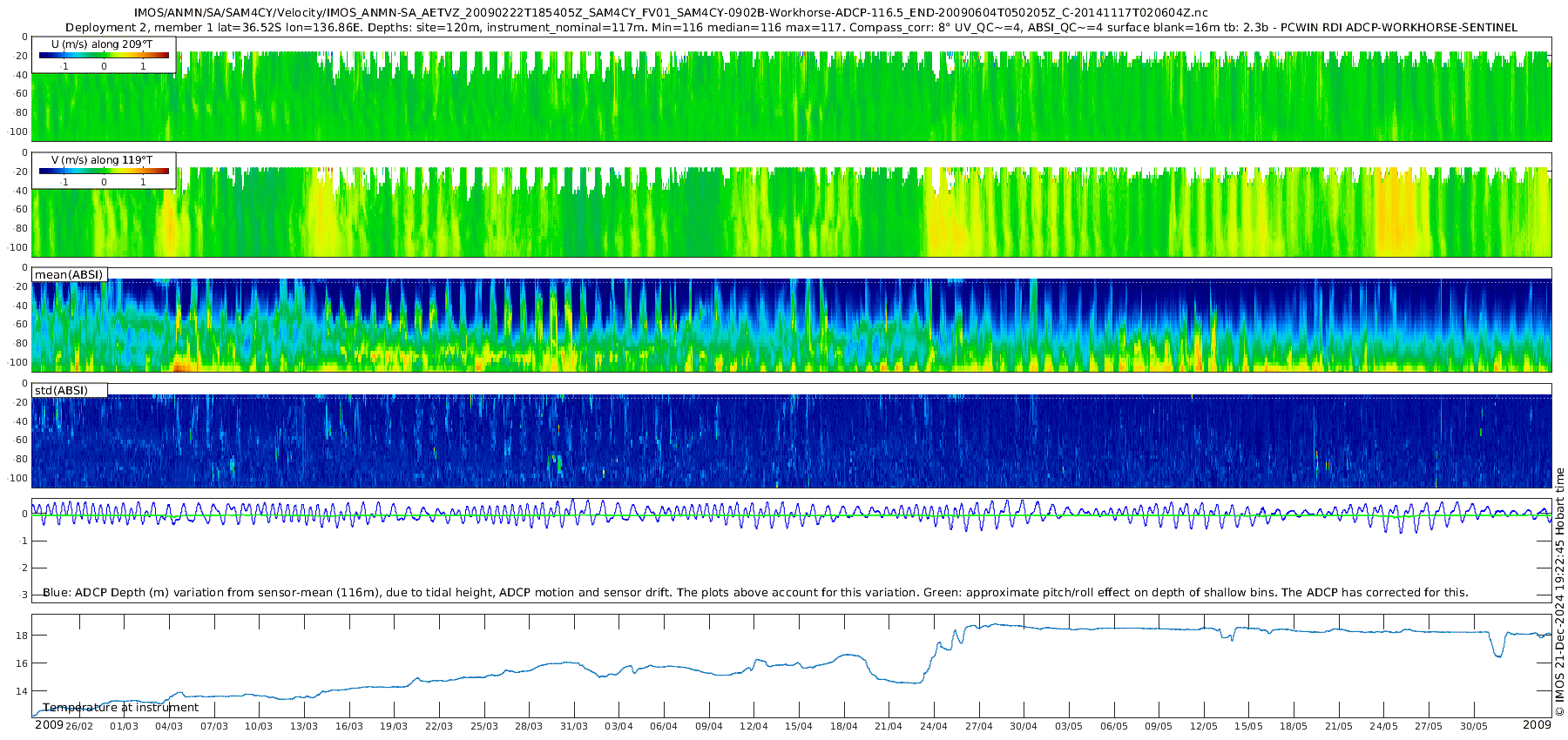Click the 06/04 date tick label
1568x740 pixels.
click(x=664, y=726)
